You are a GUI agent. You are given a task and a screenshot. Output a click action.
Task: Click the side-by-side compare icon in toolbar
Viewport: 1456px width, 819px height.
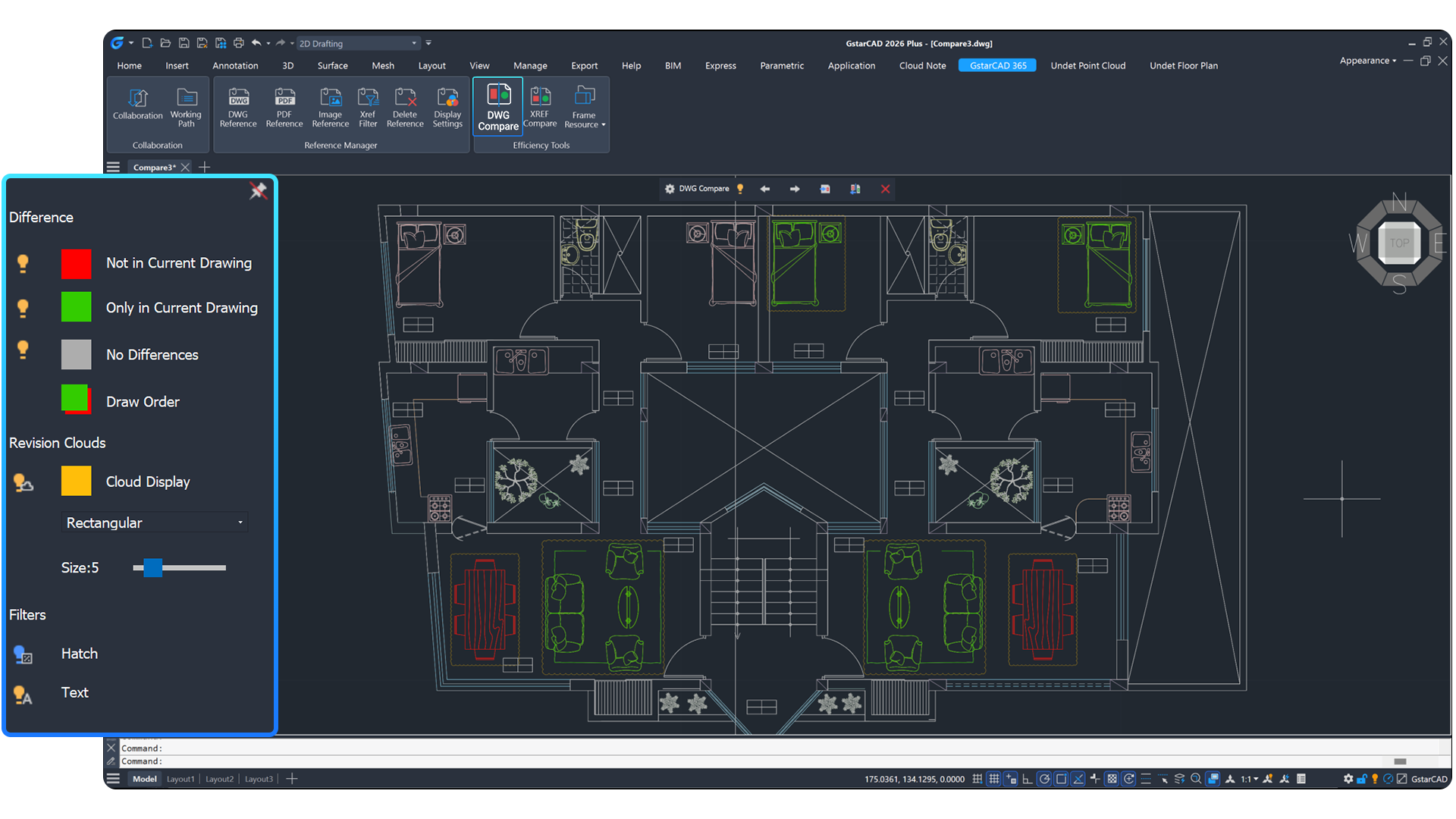point(855,189)
